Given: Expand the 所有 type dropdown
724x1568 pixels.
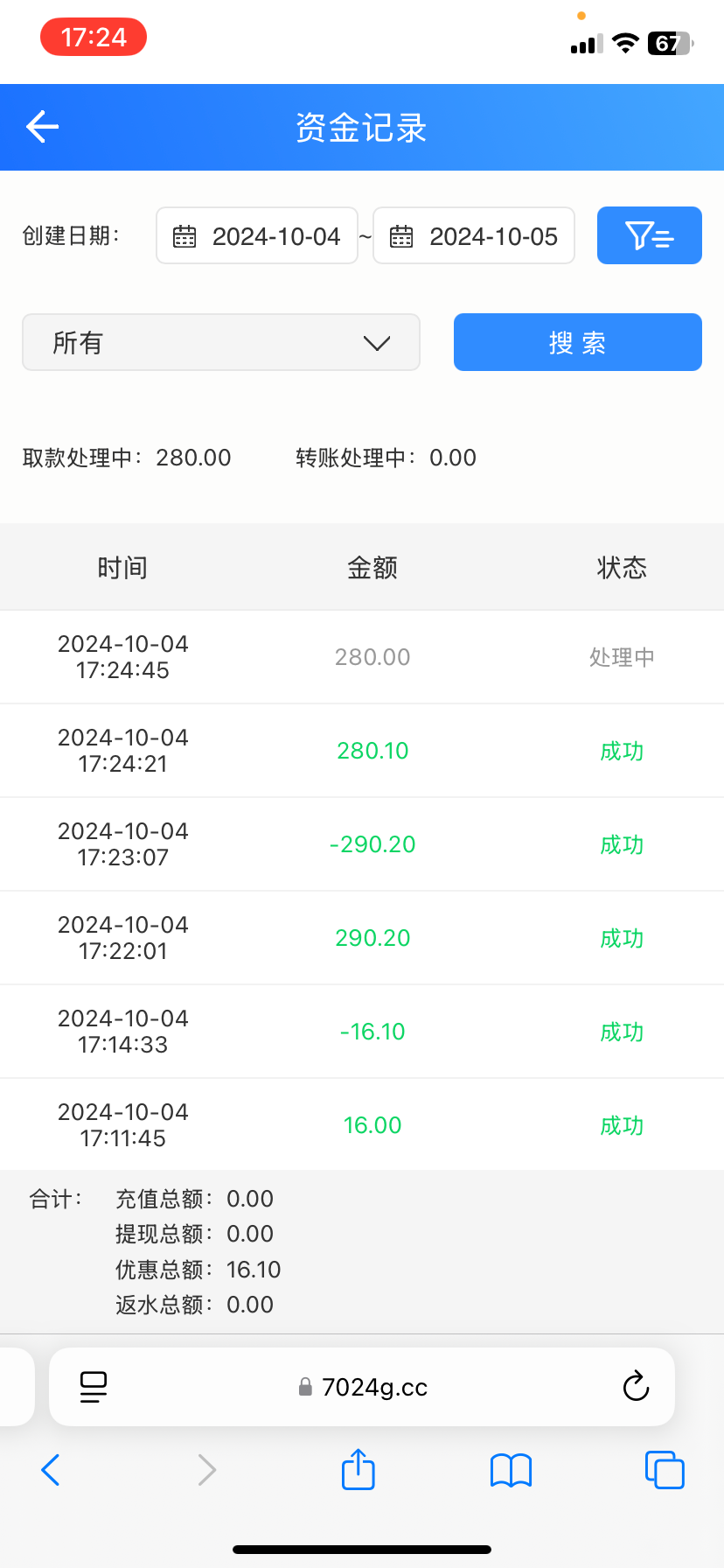Looking at the screenshot, I should pyautogui.click(x=220, y=342).
